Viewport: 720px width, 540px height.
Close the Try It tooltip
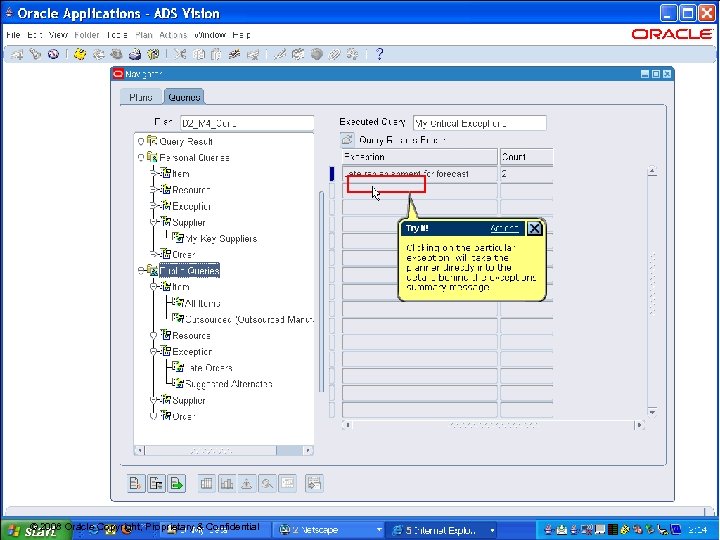(x=534, y=228)
